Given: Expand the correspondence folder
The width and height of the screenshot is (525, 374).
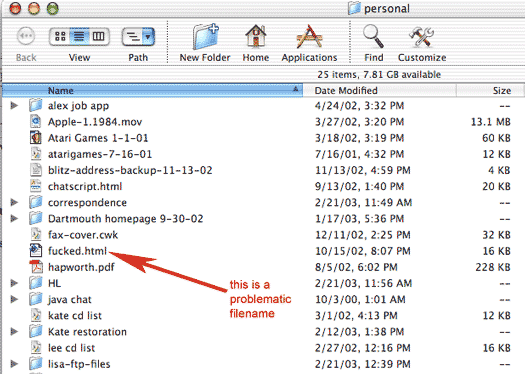Looking at the screenshot, I should click(14, 202).
